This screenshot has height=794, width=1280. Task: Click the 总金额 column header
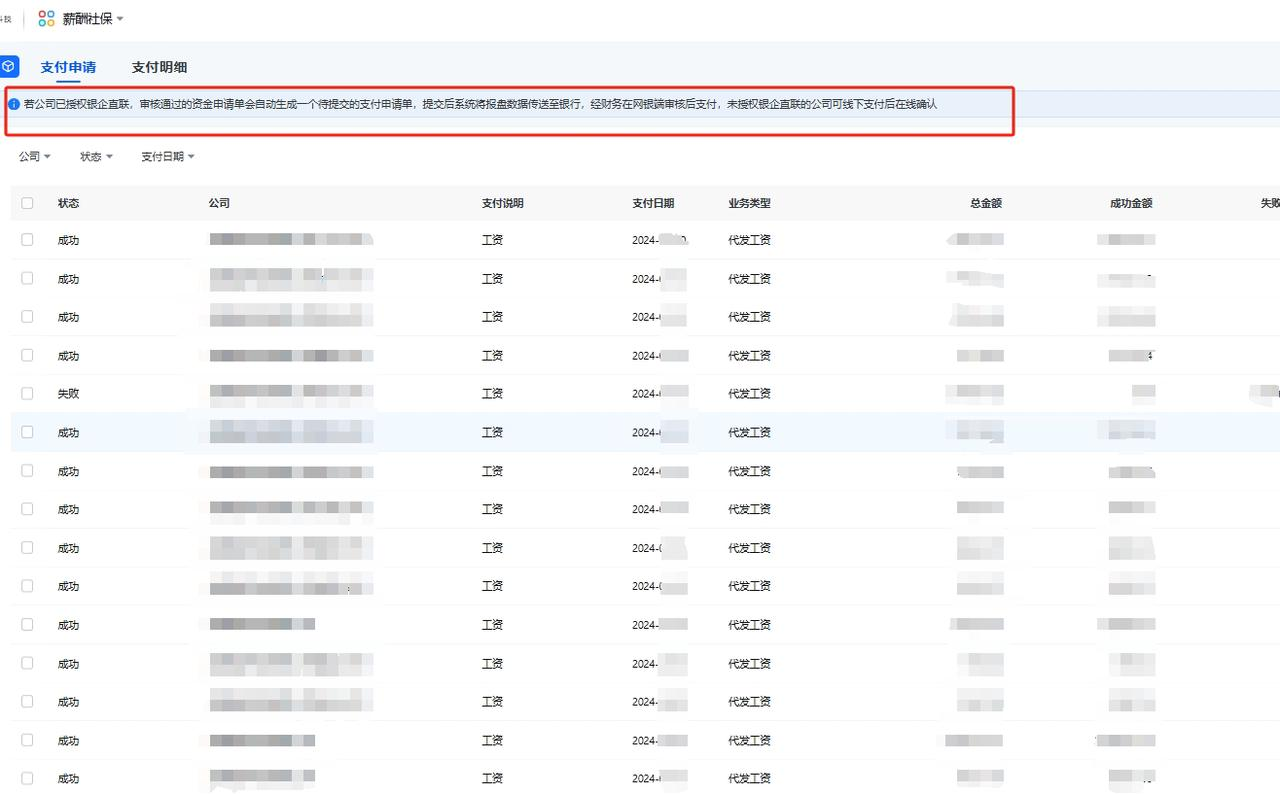[x=986, y=203]
